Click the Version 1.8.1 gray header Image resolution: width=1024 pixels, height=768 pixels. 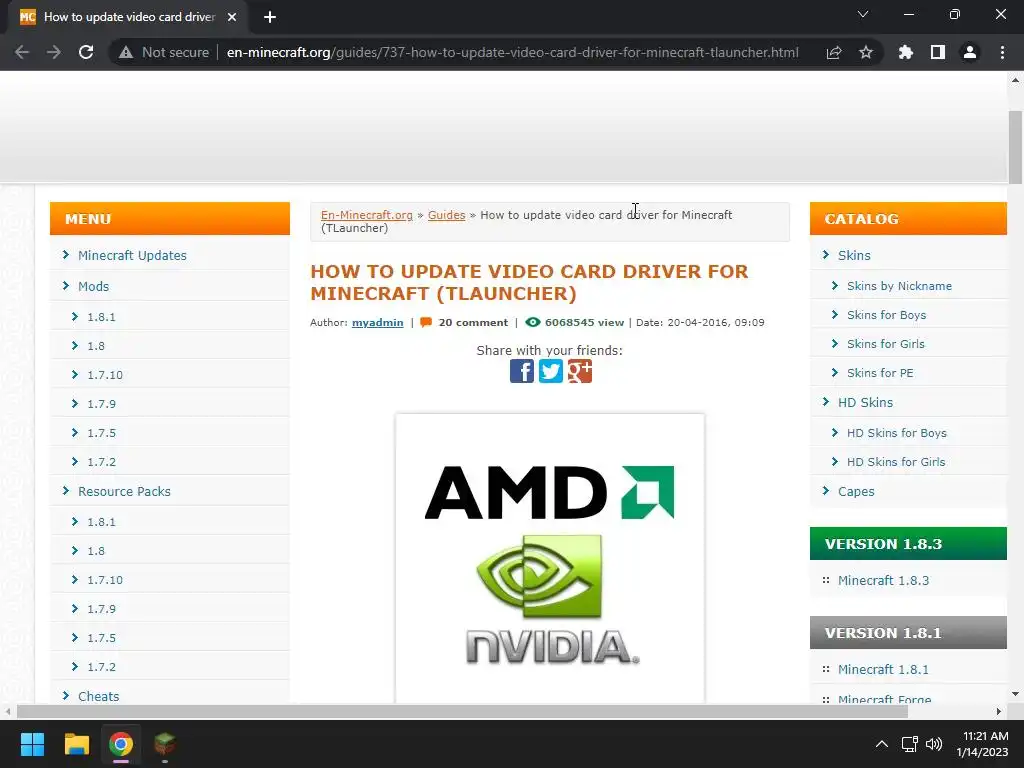908,633
